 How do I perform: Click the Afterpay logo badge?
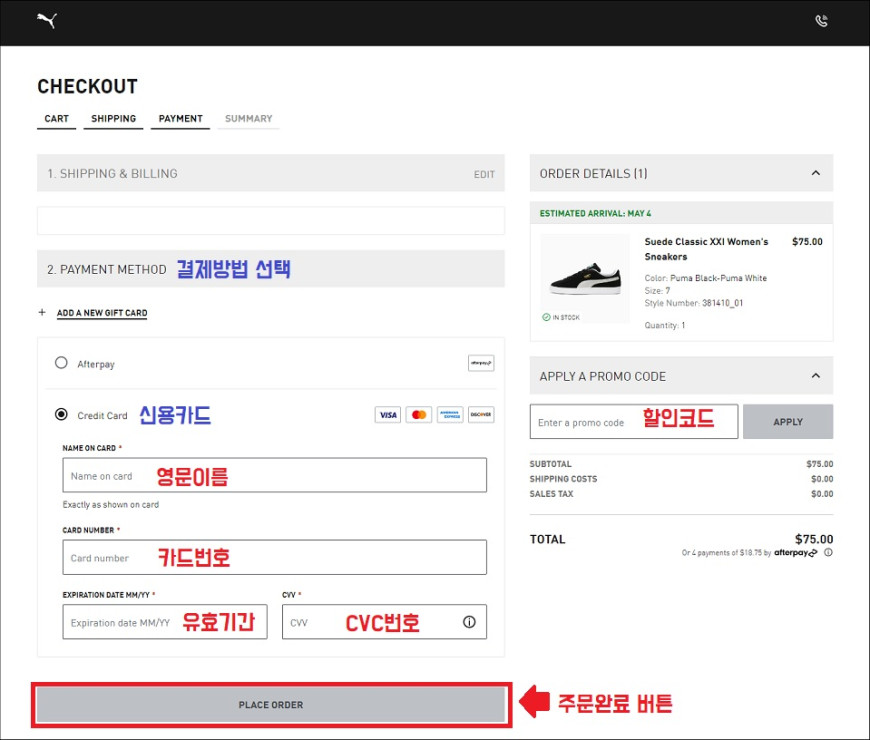481,363
